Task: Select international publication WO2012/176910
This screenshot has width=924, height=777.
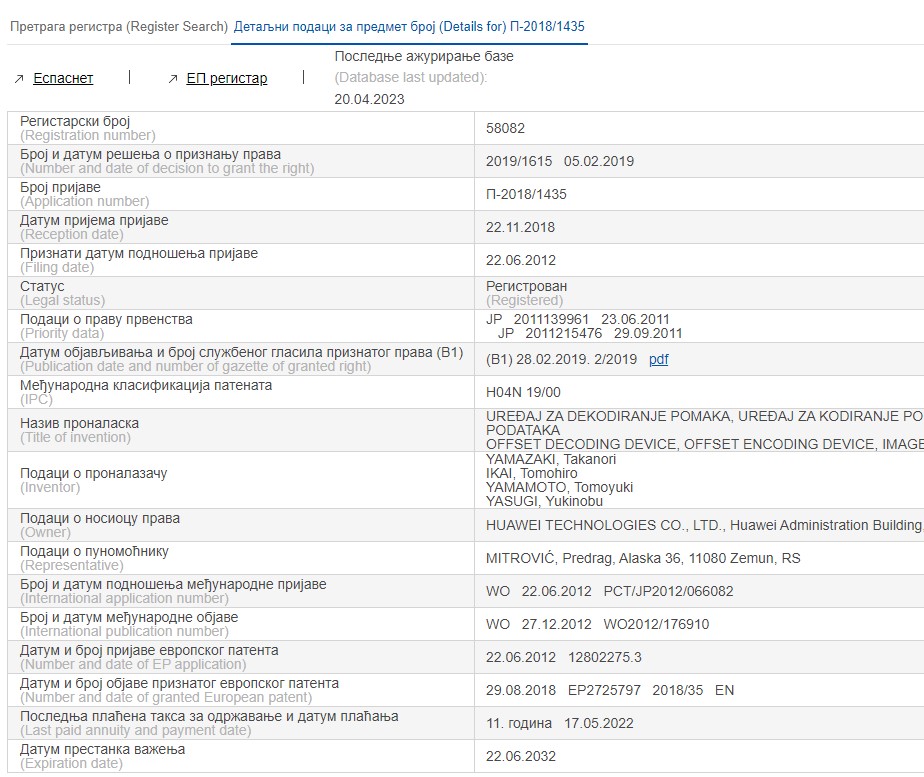Action: 656,624
